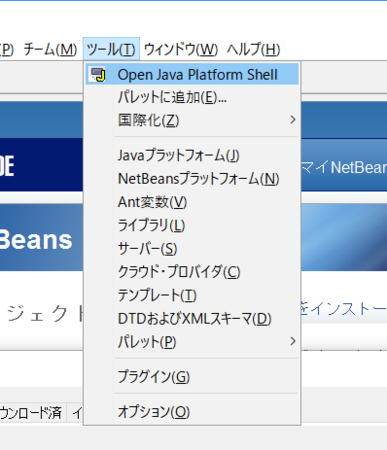The image size is (387, 450).
Task: Open ライブラリ(L) from the Tools menu
Action: click(192, 225)
